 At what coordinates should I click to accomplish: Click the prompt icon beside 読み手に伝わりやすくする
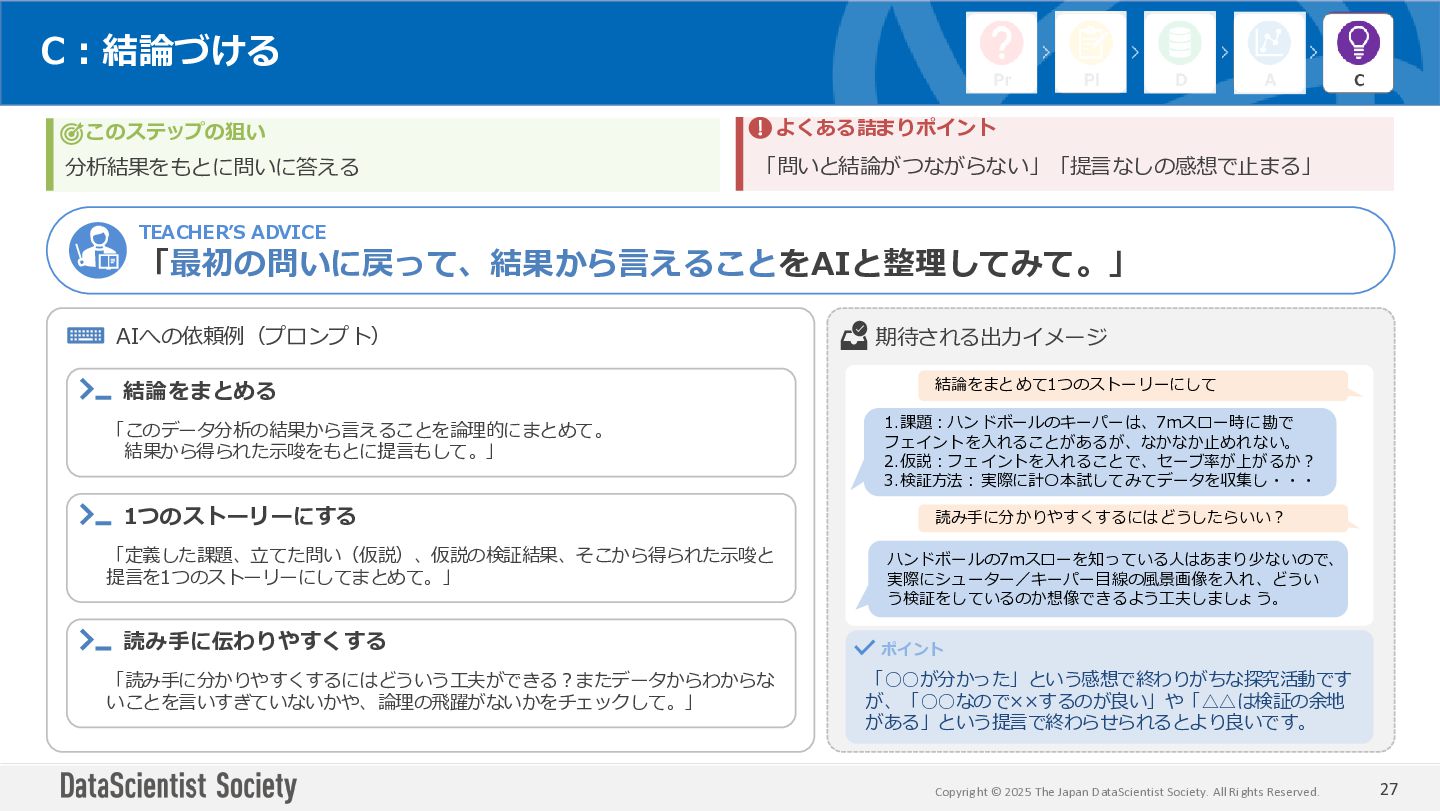pos(95,641)
